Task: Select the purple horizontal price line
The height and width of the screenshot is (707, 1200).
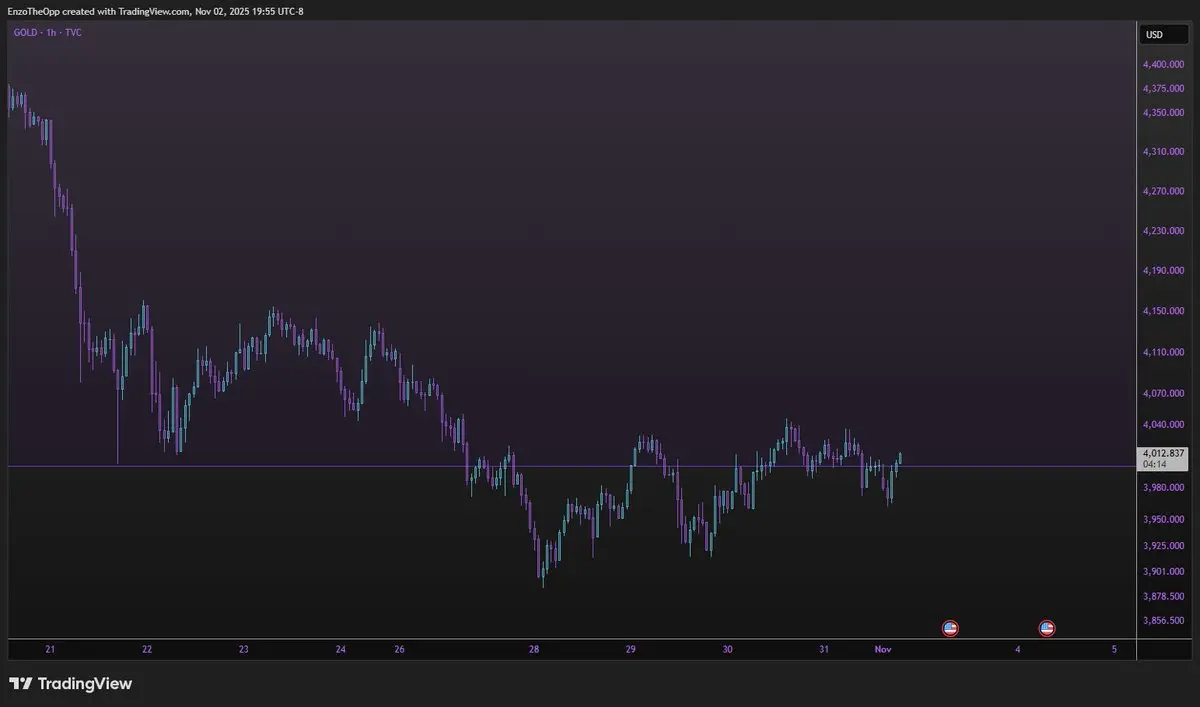Action: click(x=570, y=466)
